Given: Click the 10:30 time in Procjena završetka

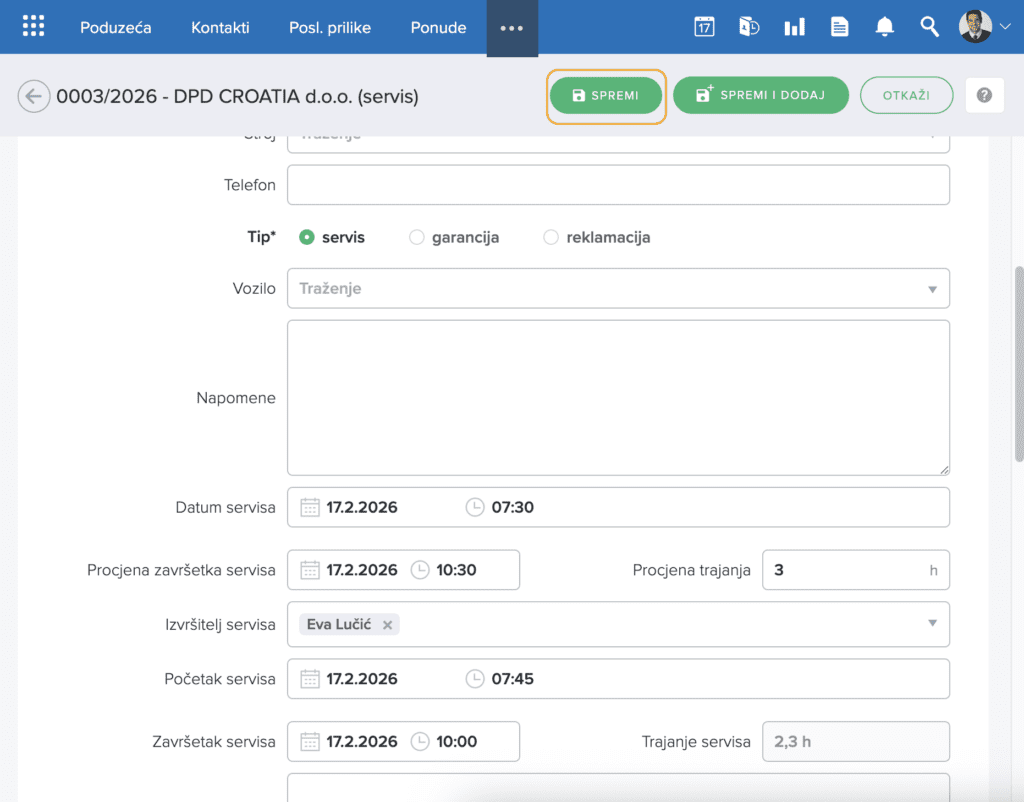Looking at the screenshot, I should (456, 570).
